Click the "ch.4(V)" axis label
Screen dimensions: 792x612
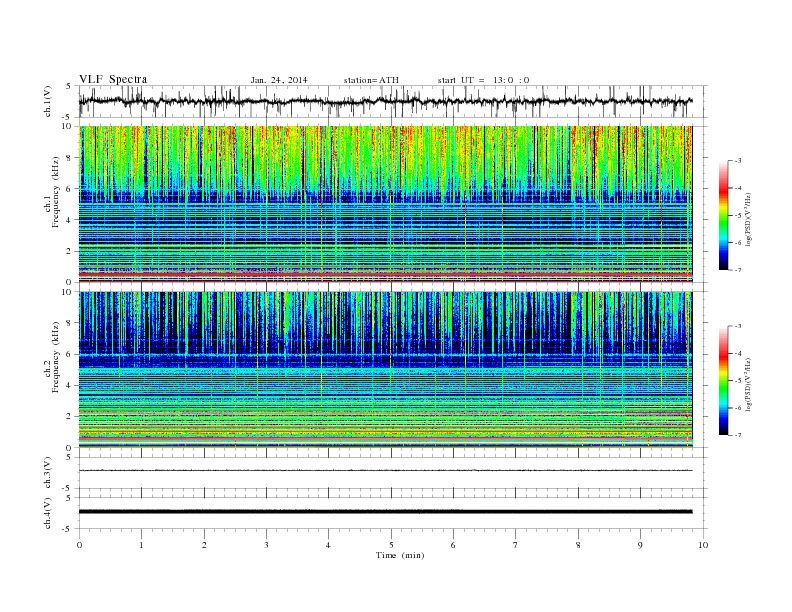tap(48, 514)
